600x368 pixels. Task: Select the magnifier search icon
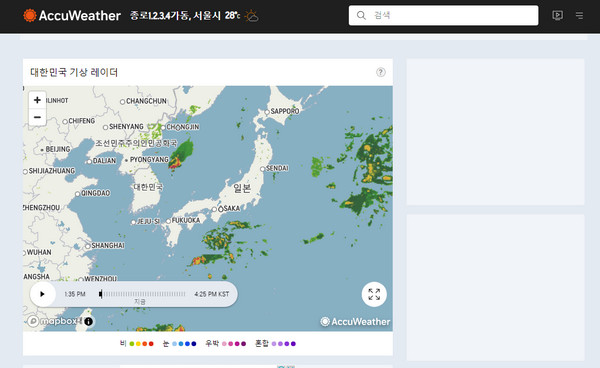361,15
